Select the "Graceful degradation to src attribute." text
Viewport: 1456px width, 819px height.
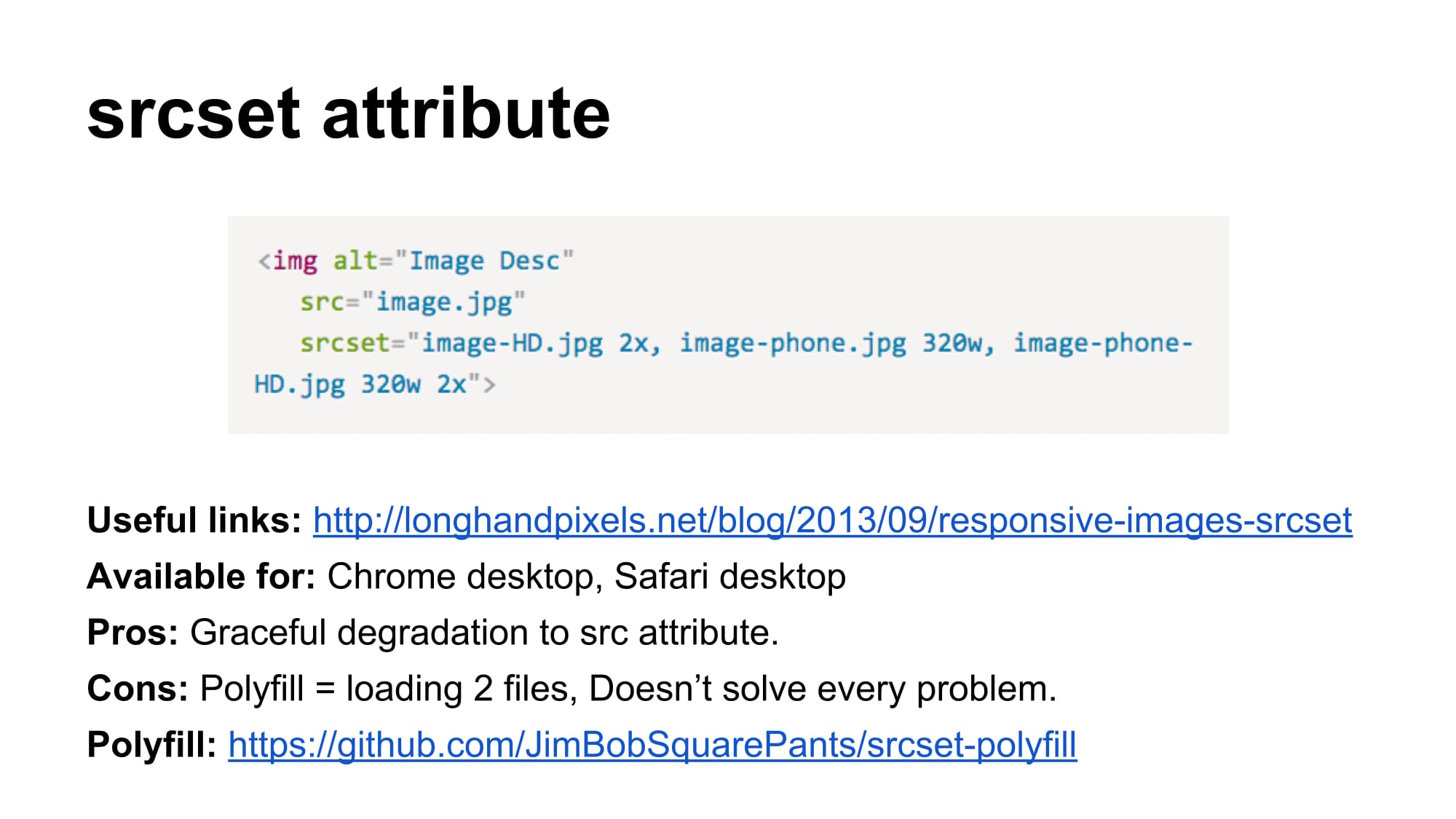(x=484, y=633)
